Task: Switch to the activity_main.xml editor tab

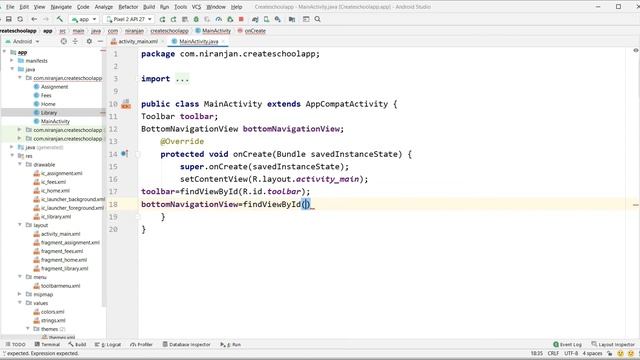Action: point(137,42)
